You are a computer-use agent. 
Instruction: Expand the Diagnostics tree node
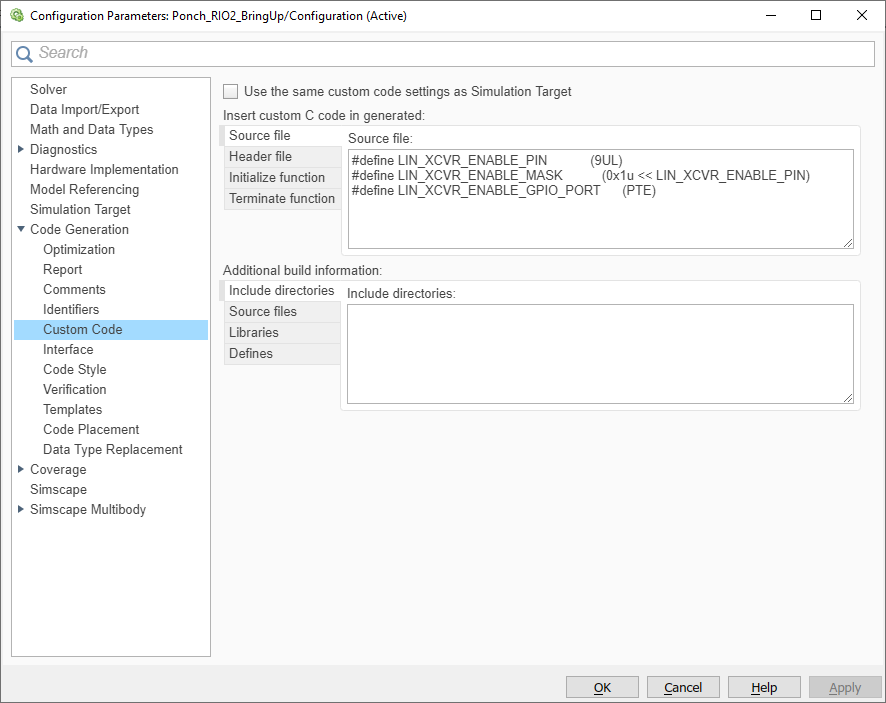point(22,149)
